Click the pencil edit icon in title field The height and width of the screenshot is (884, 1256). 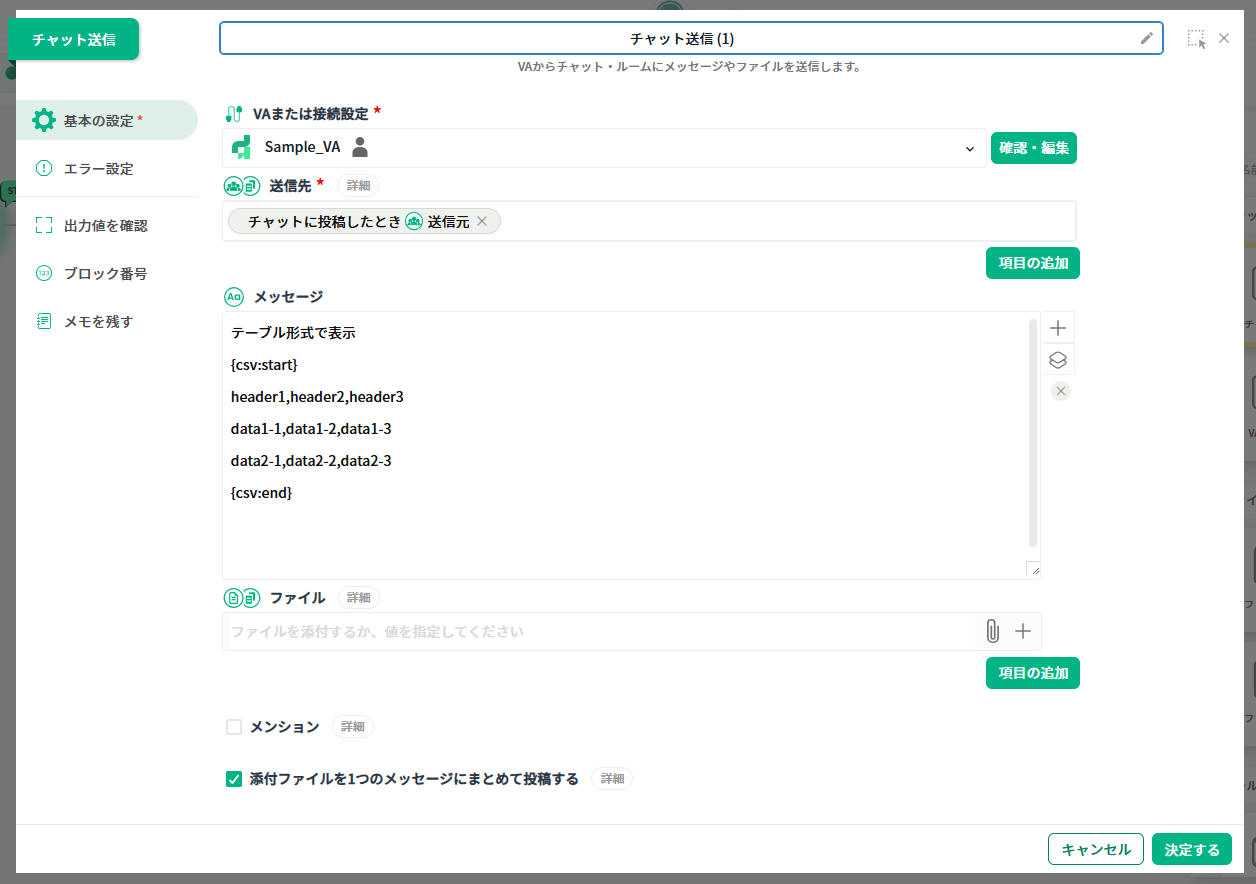1146,39
